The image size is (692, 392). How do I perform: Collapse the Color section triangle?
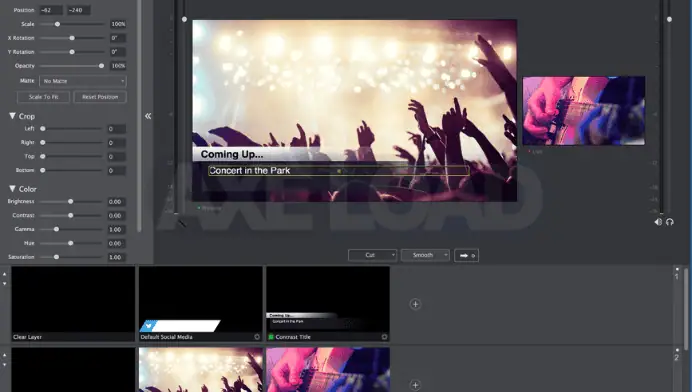coord(12,189)
